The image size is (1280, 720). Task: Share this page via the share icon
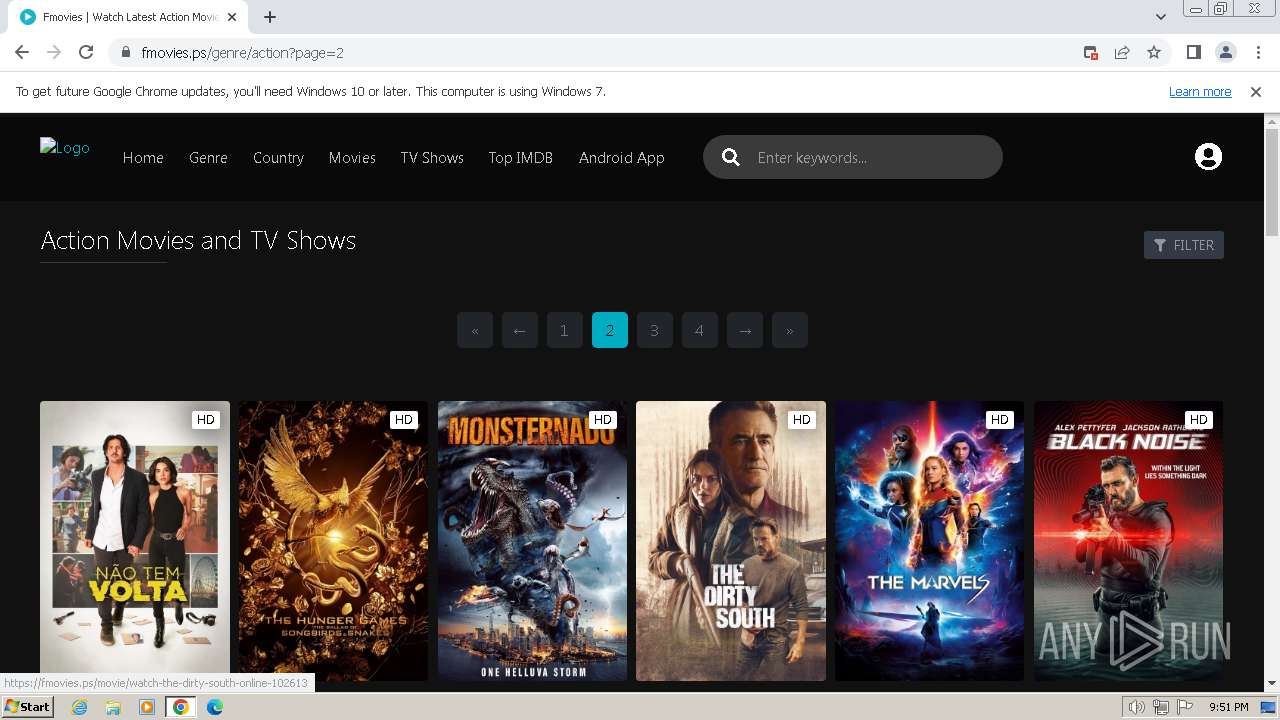coord(1122,52)
